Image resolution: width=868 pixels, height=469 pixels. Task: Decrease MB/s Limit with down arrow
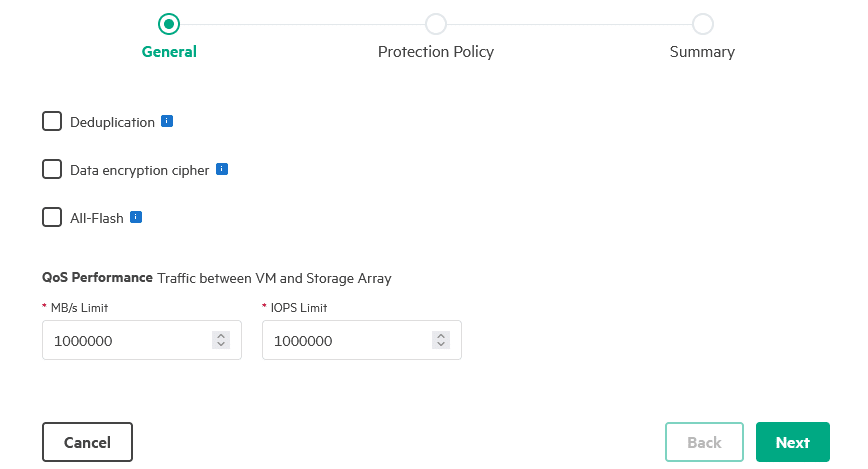[221, 344]
